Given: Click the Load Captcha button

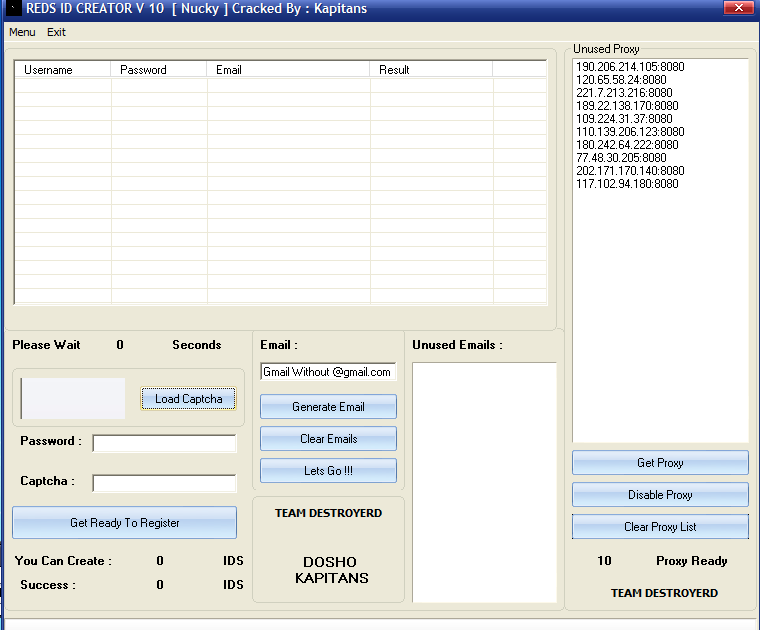Looking at the screenshot, I should coord(189,399).
